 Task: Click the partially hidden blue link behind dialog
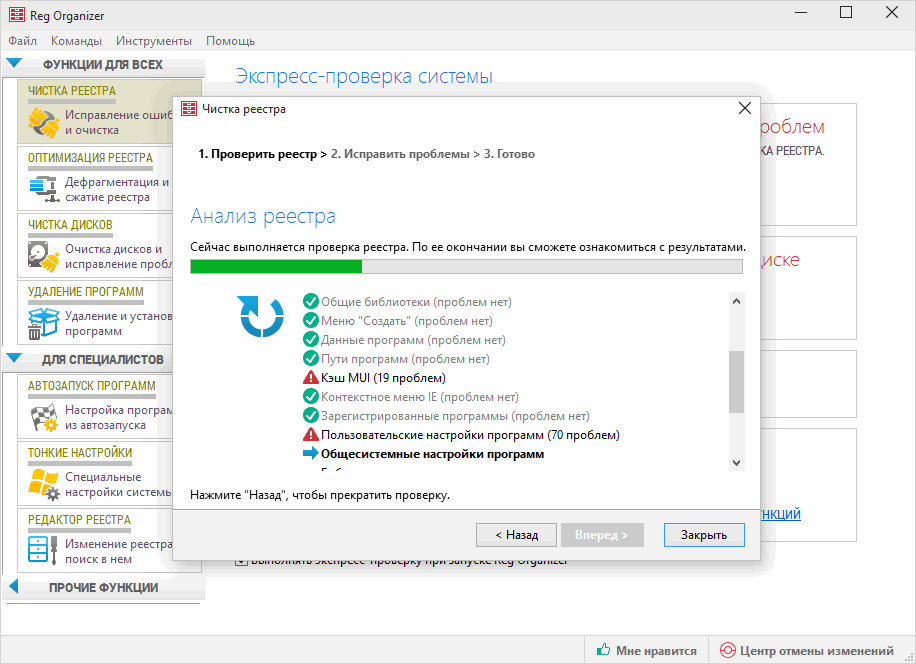[781, 514]
